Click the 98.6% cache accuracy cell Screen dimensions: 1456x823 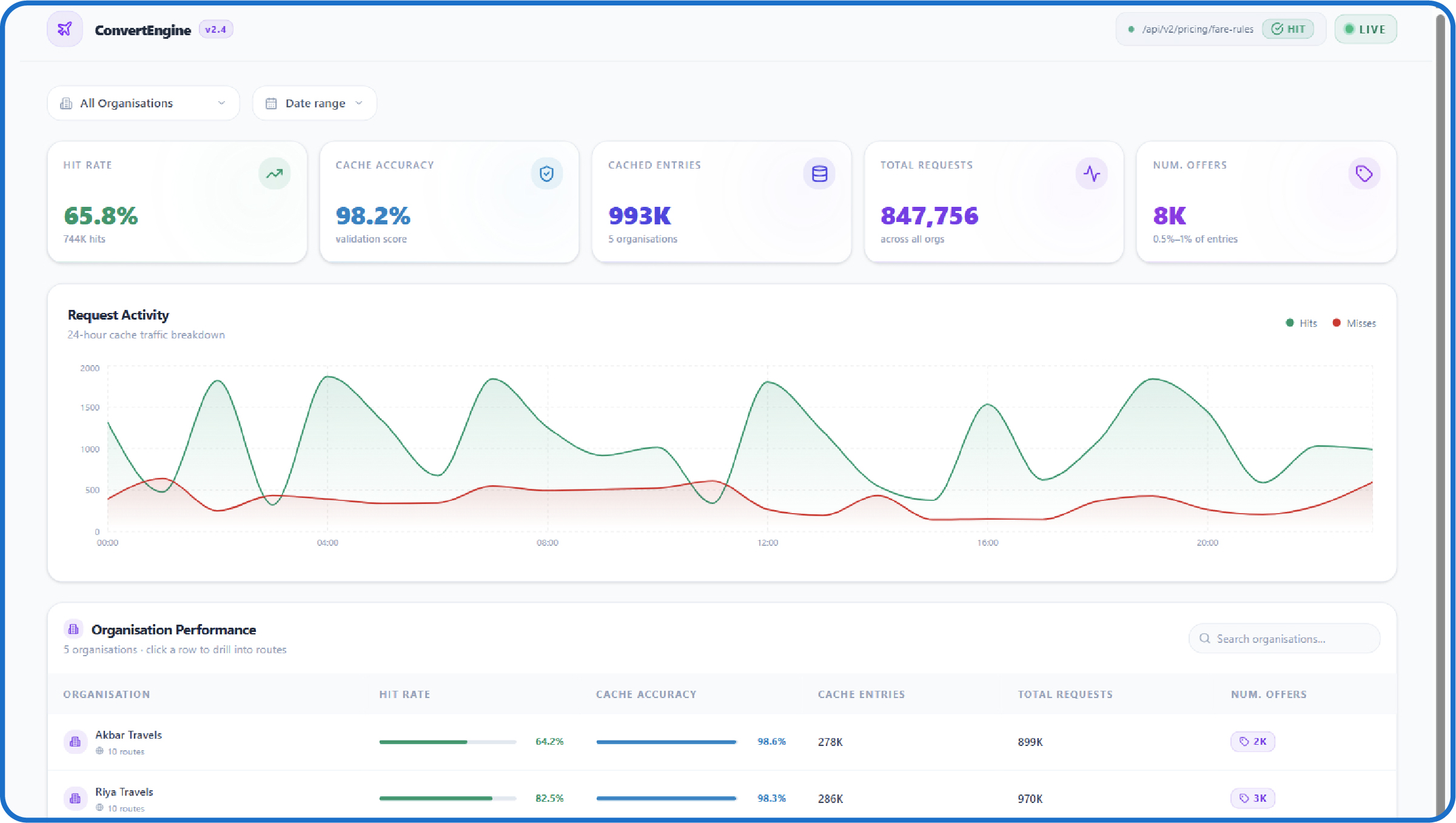(x=771, y=742)
